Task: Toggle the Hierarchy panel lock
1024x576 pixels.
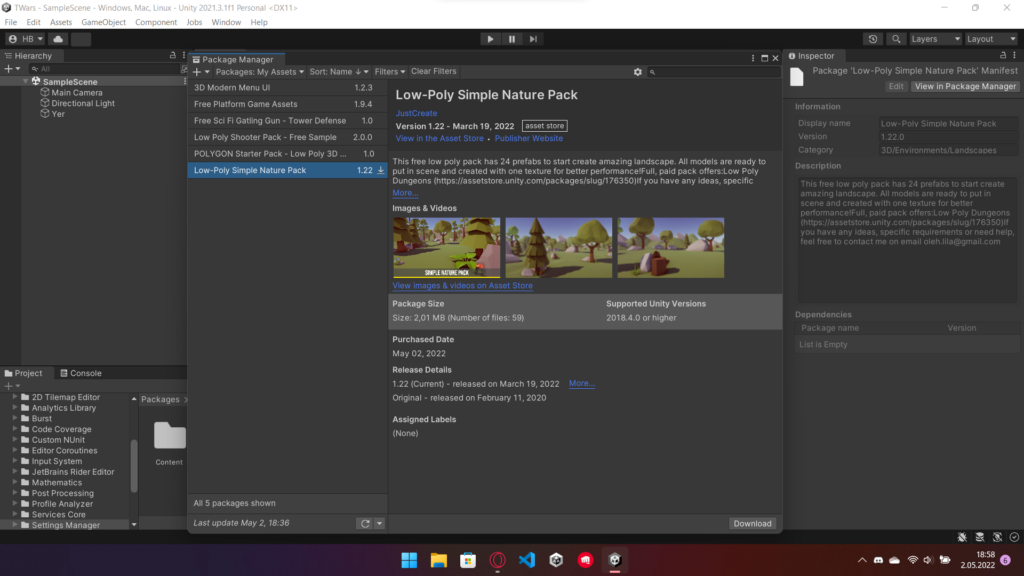Action: (x=173, y=56)
